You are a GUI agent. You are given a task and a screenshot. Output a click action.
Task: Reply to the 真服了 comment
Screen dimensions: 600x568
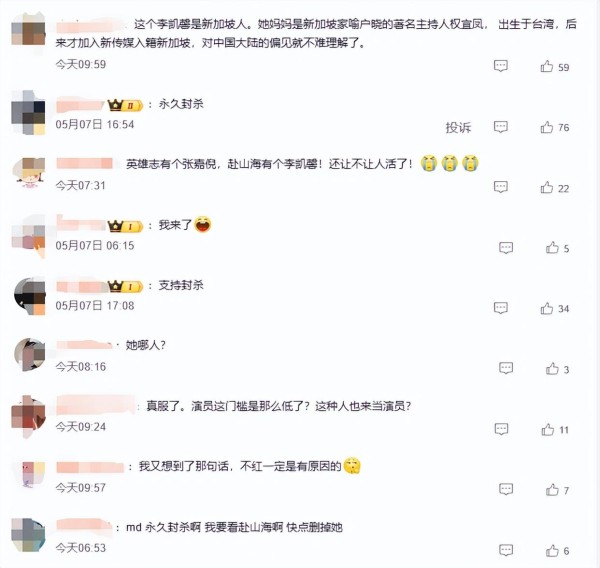pyautogui.click(x=501, y=429)
